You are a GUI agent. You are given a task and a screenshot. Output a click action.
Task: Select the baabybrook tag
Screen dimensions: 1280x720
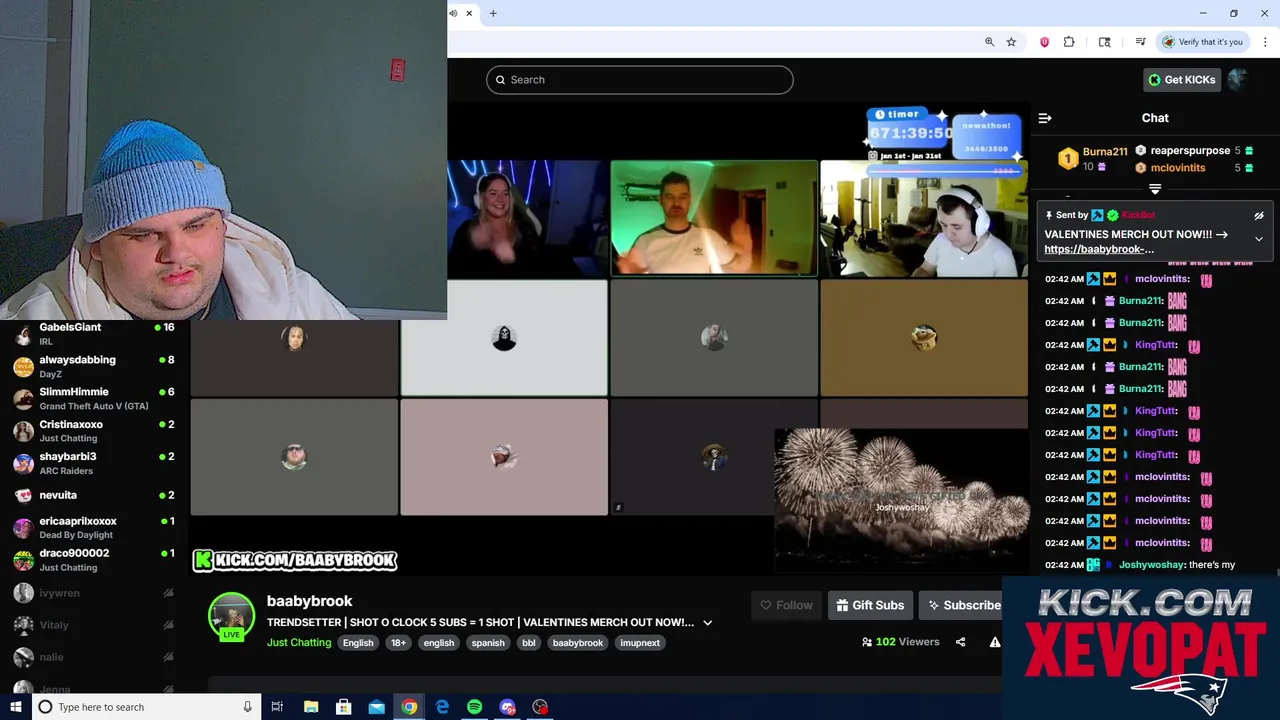[x=578, y=643]
